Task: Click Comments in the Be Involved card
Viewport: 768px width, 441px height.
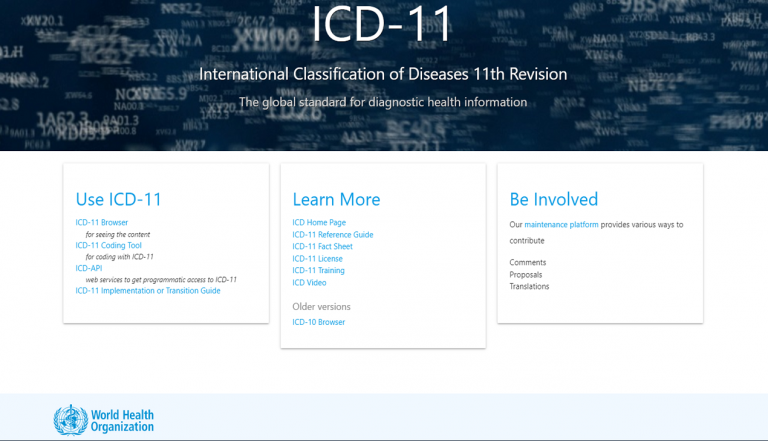Action: click(x=528, y=262)
